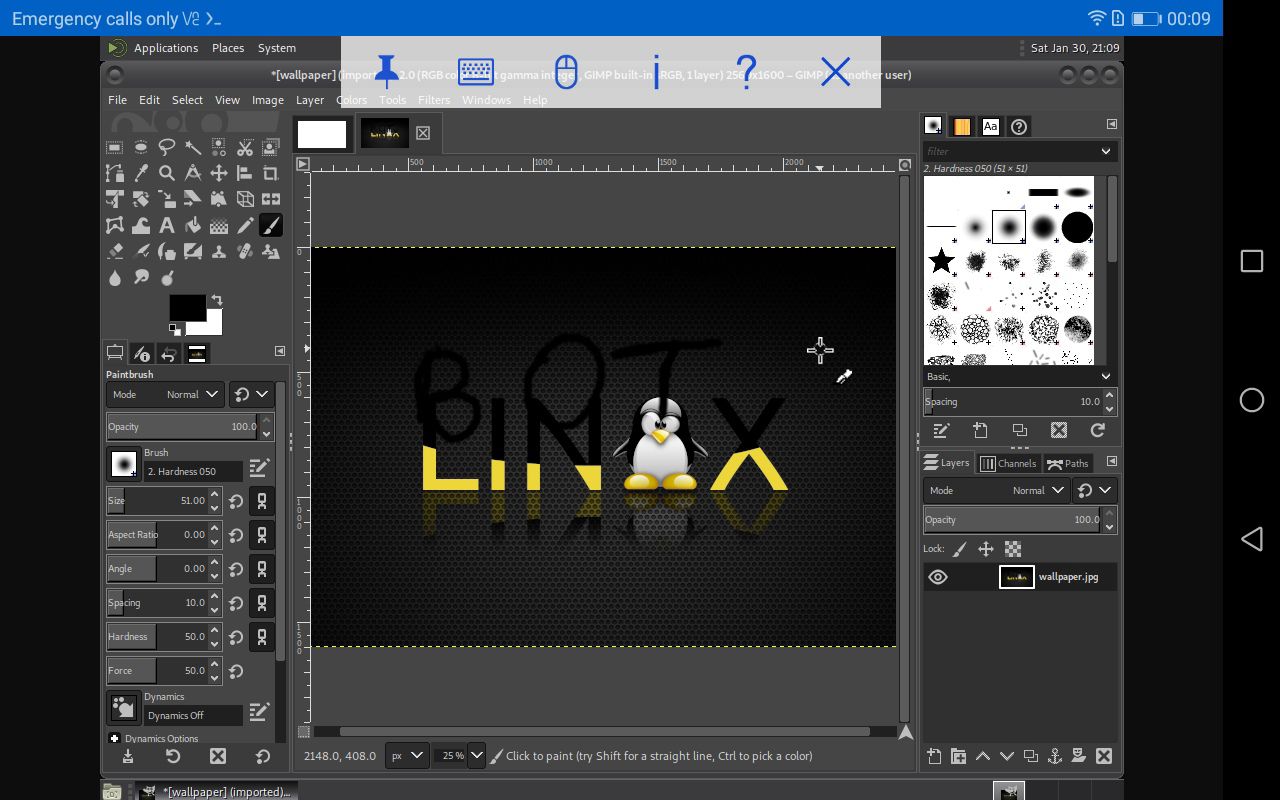Select the Bucket Fill tool
The height and width of the screenshot is (800, 1280).
pyautogui.click(x=193, y=225)
